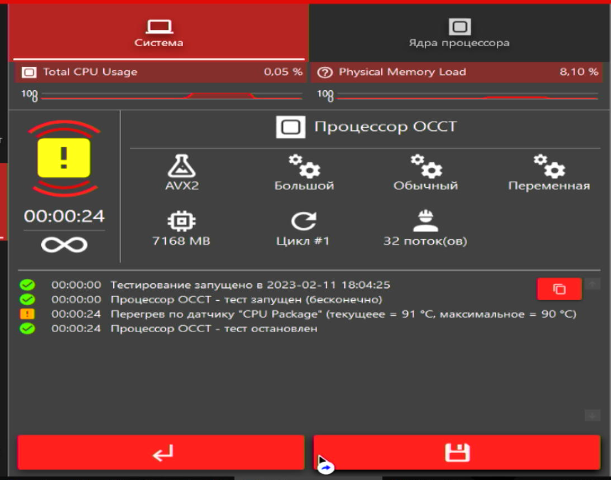Click the Процессор OCCT title text

click(385, 127)
